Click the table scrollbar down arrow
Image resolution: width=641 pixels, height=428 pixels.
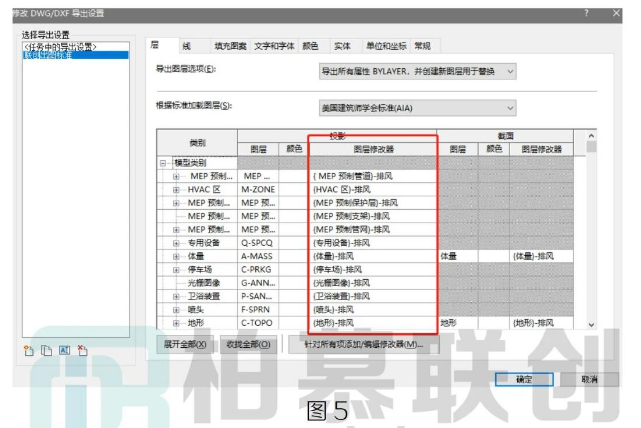click(591, 325)
